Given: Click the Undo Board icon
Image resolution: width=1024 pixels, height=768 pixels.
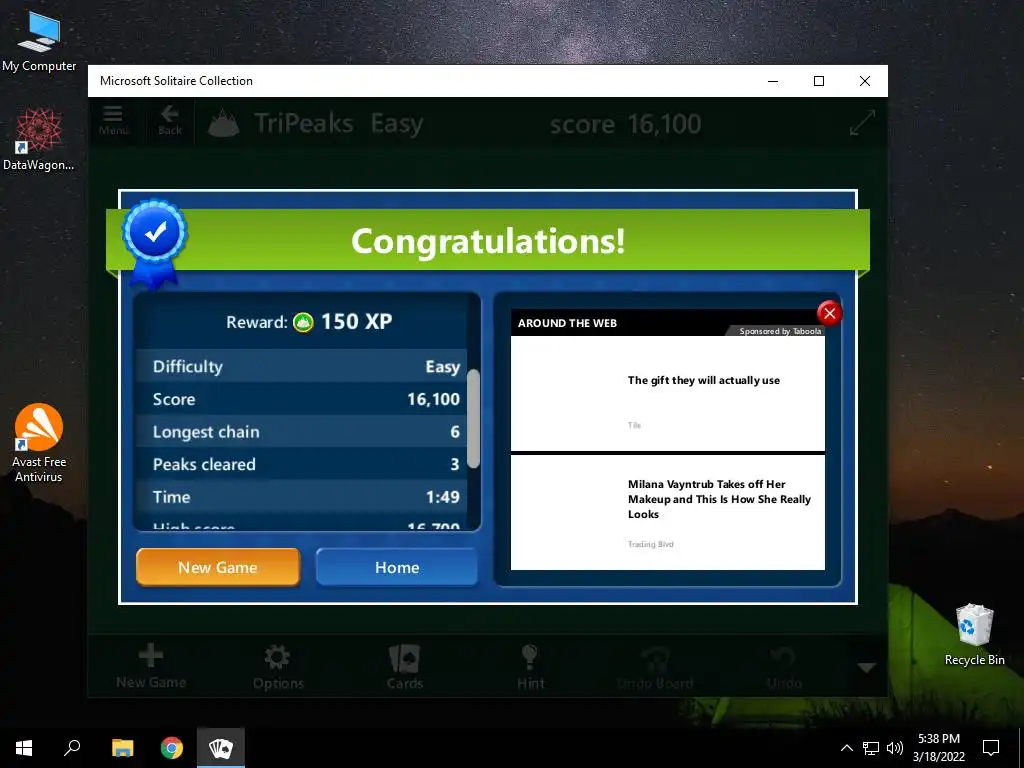Looking at the screenshot, I should click(655, 667).
